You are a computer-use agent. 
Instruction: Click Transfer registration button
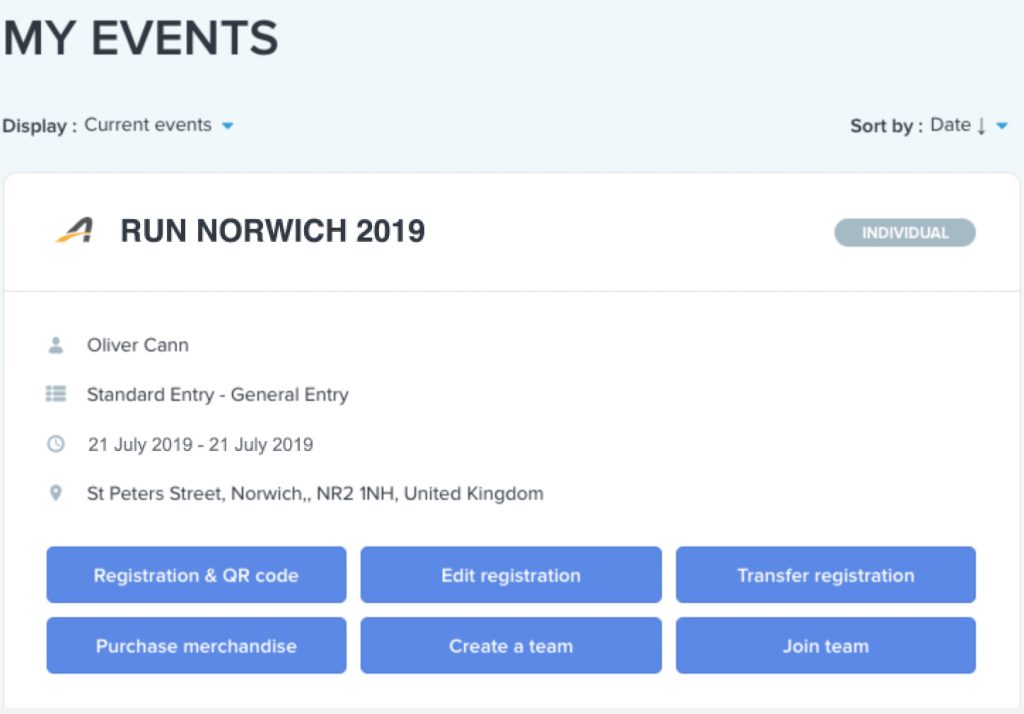coord(825,575)
